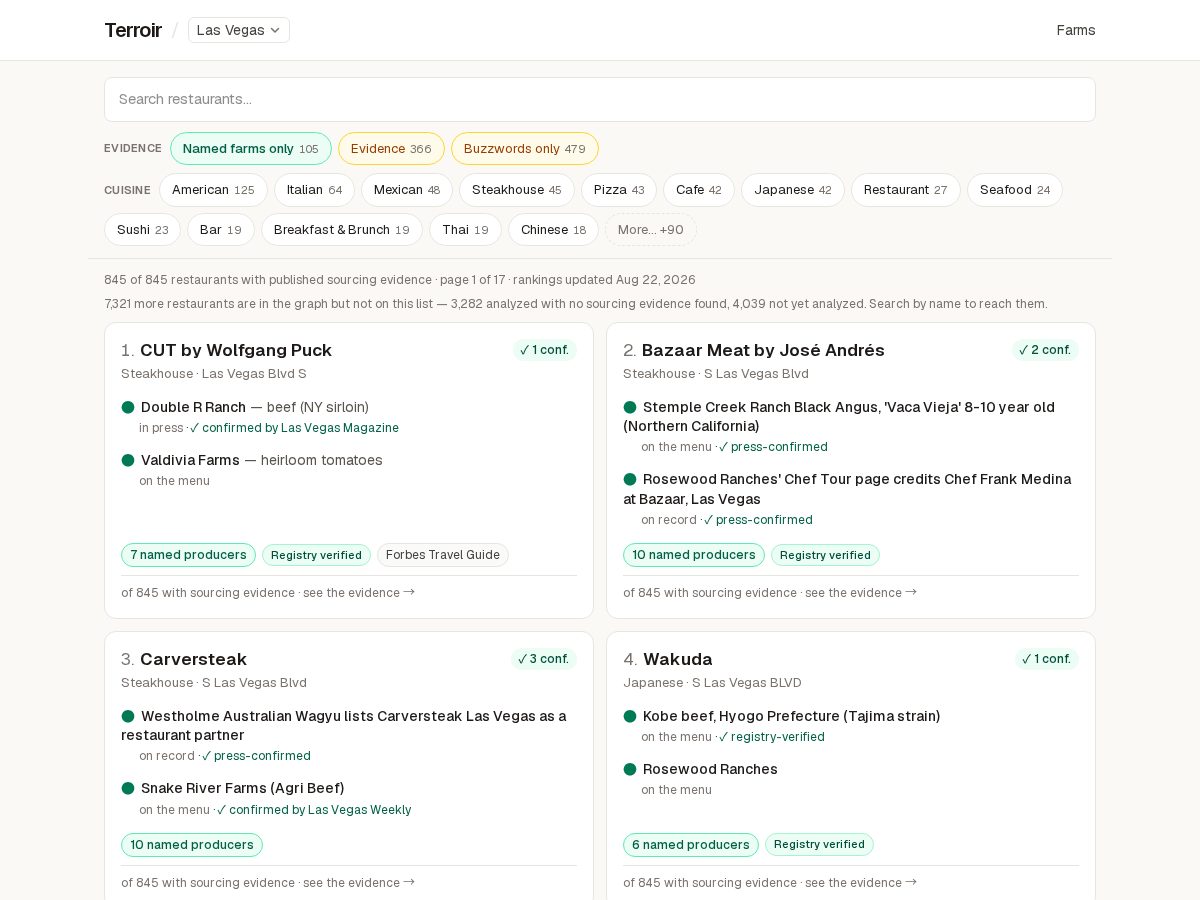Click green dot beside Wakuda's Rosewood Ranches
Viewport: 1200px width, 900px height.
point(630,769)
